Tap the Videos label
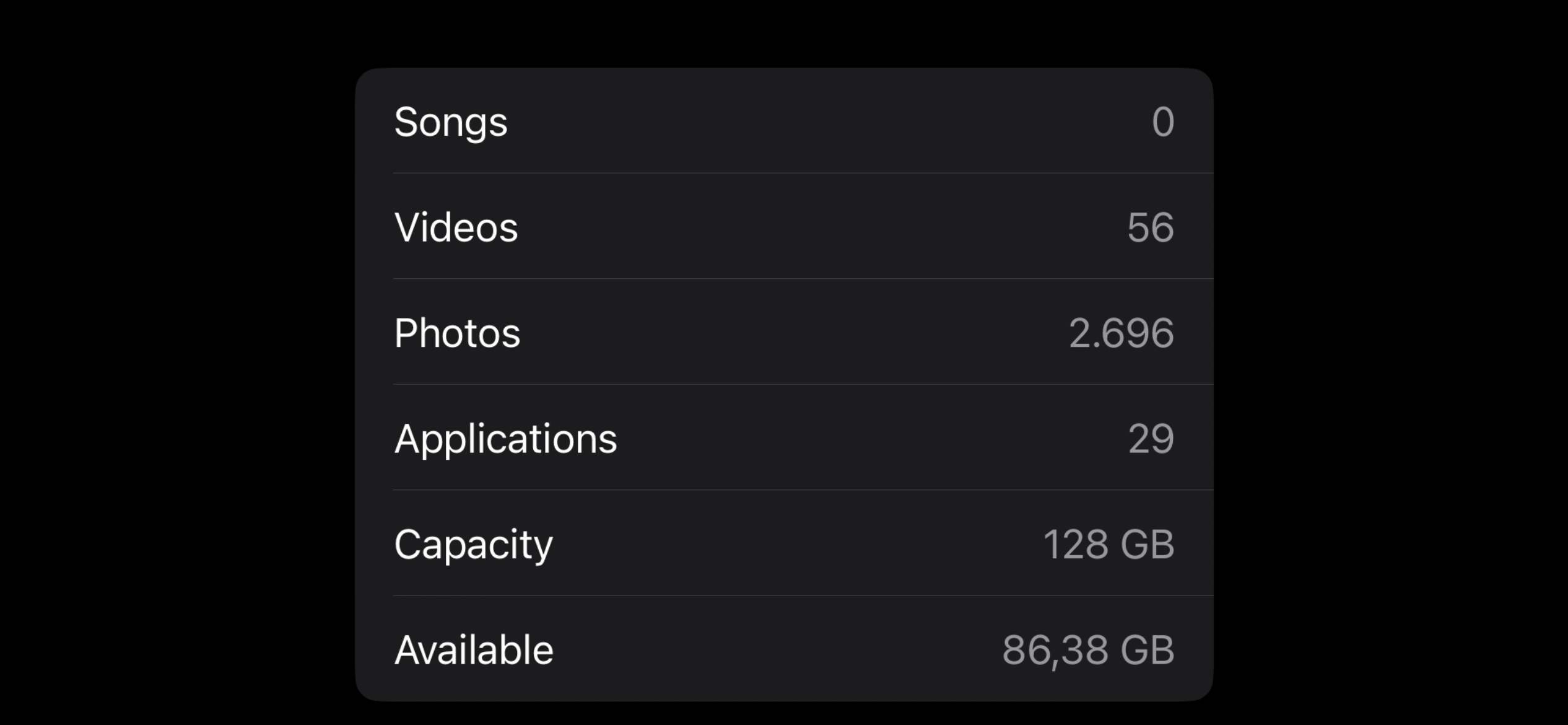This screenshot has height=725, width=1568. coord(456,227)
